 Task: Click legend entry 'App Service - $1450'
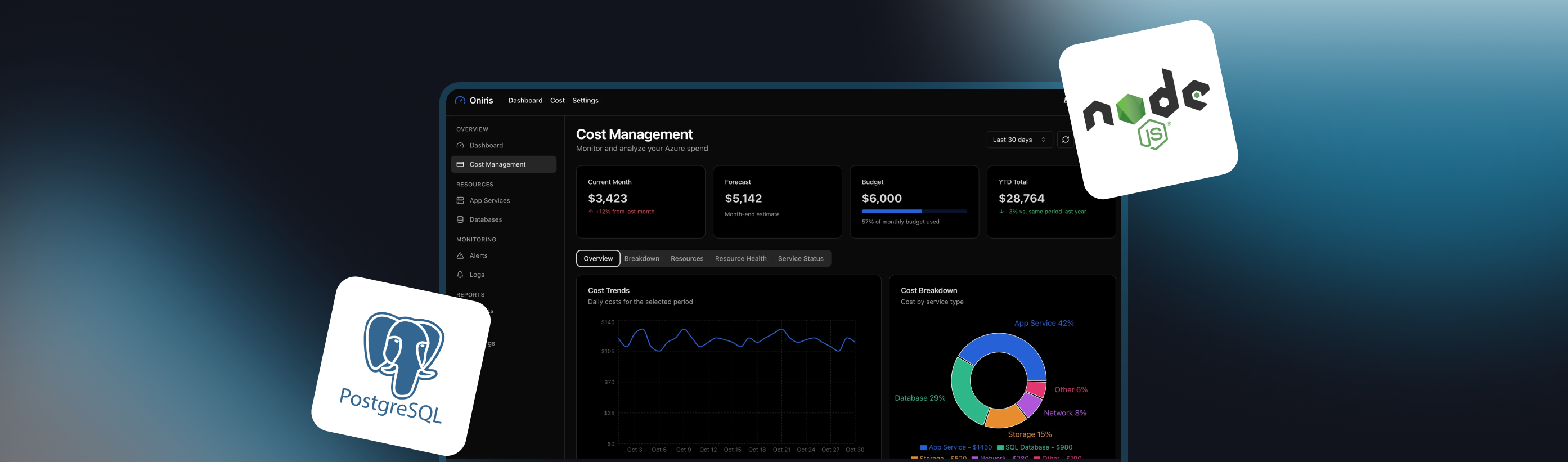click(x=956, y=447)
